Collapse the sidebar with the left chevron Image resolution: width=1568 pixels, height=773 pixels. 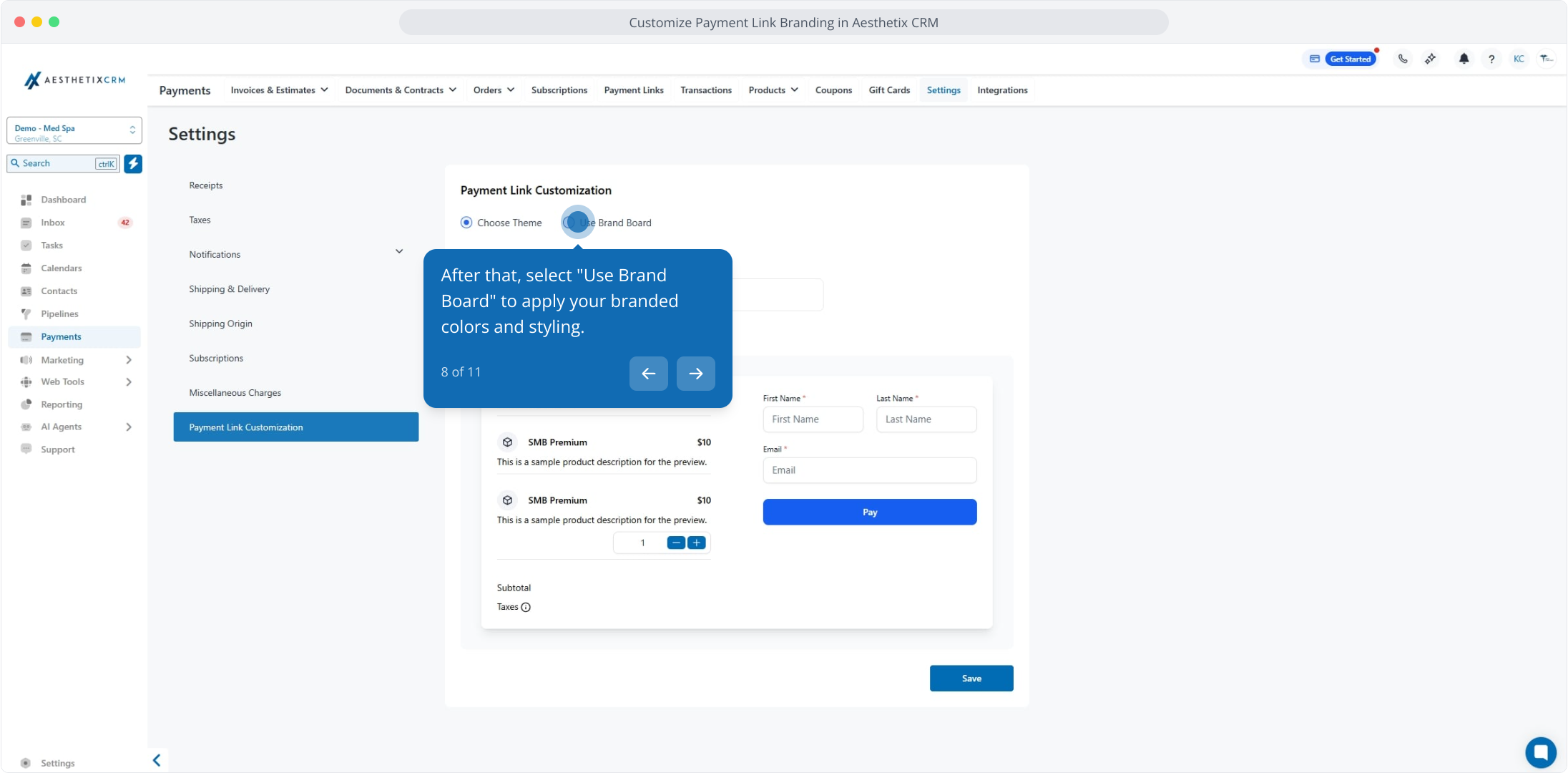(x=157, y=760)
